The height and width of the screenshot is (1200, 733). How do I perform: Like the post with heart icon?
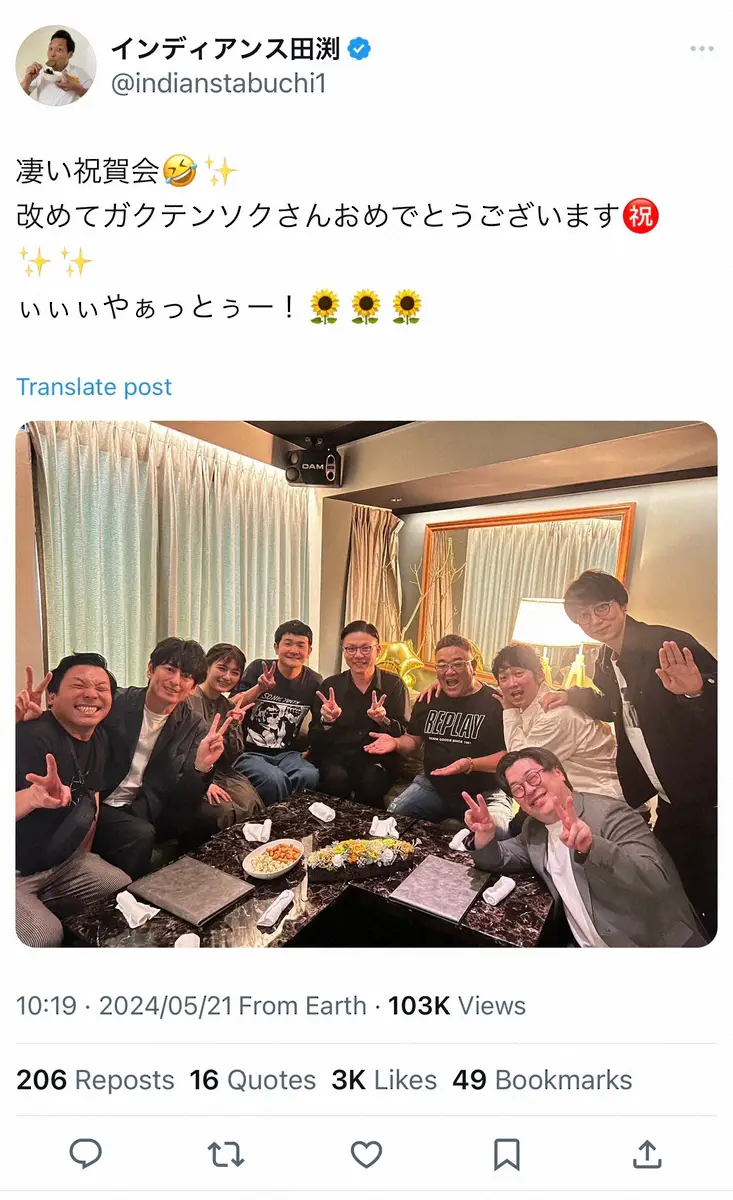[366, 1154]
